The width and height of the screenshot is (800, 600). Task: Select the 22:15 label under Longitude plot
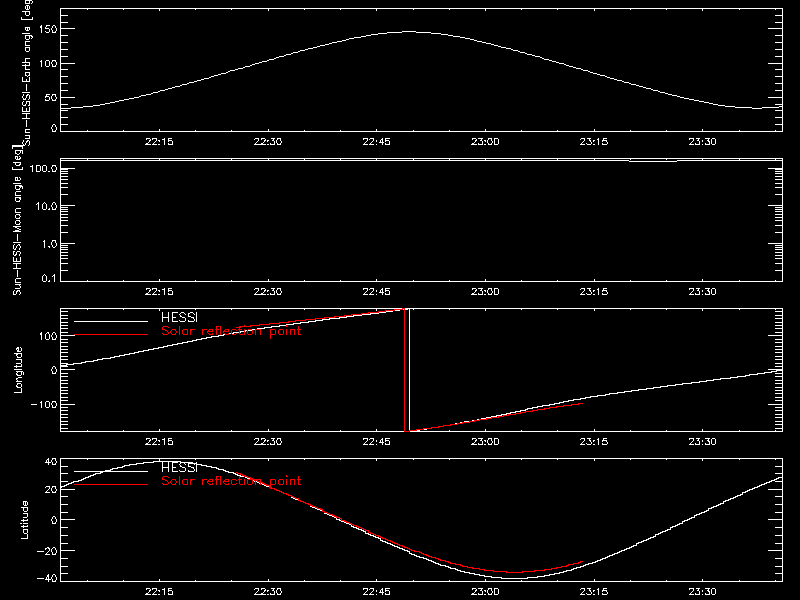[159, 441]
